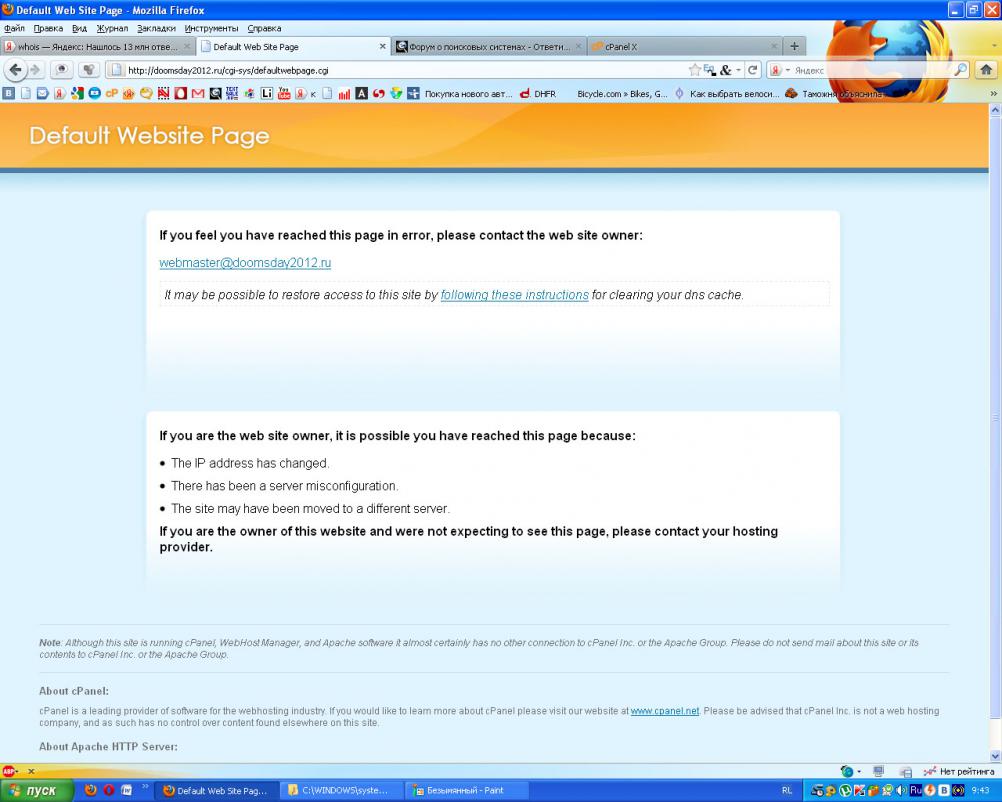The image size is (1002, 802).
Task: Show more bookmarks with chevron overflow
Action: [x=994, y=93]
